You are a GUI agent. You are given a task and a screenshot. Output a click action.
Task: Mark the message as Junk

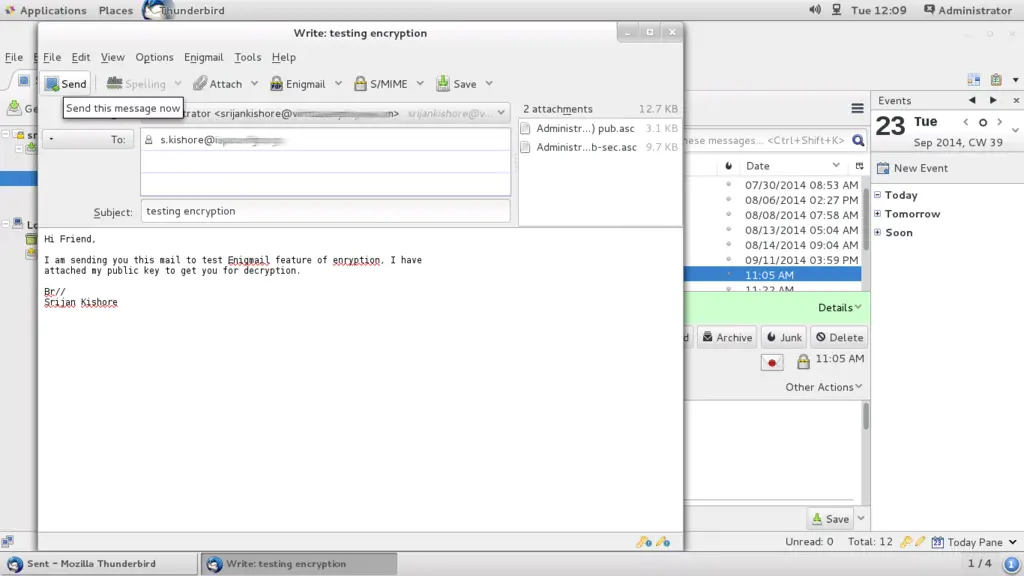pyautogui.click(x=784, y=338)
